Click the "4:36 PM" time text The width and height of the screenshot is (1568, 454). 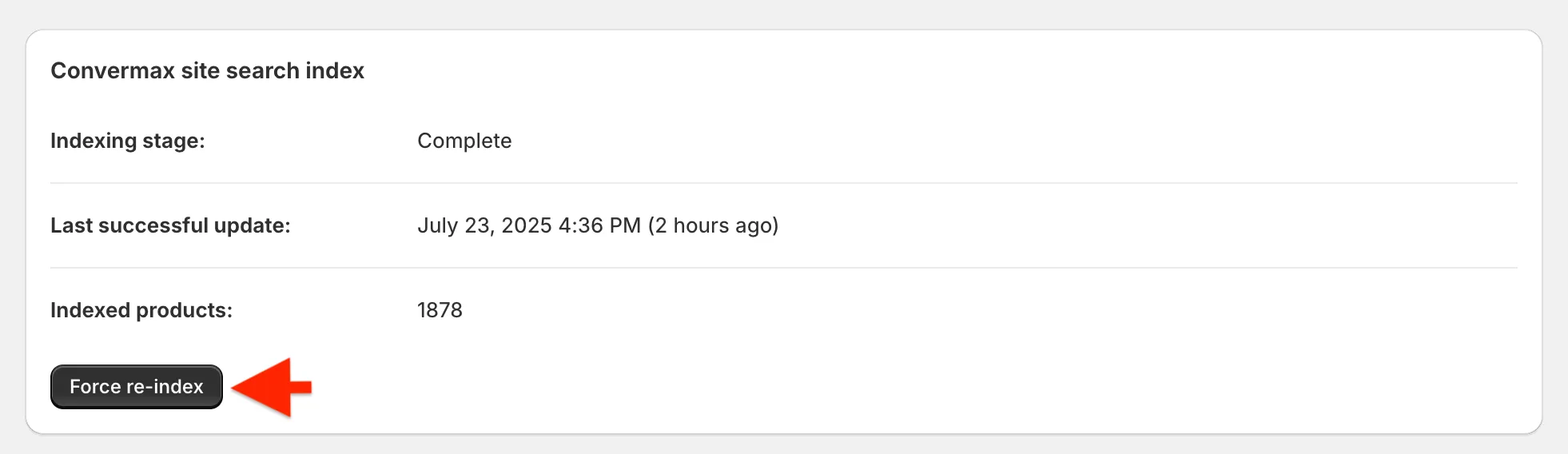coord(599,225)
